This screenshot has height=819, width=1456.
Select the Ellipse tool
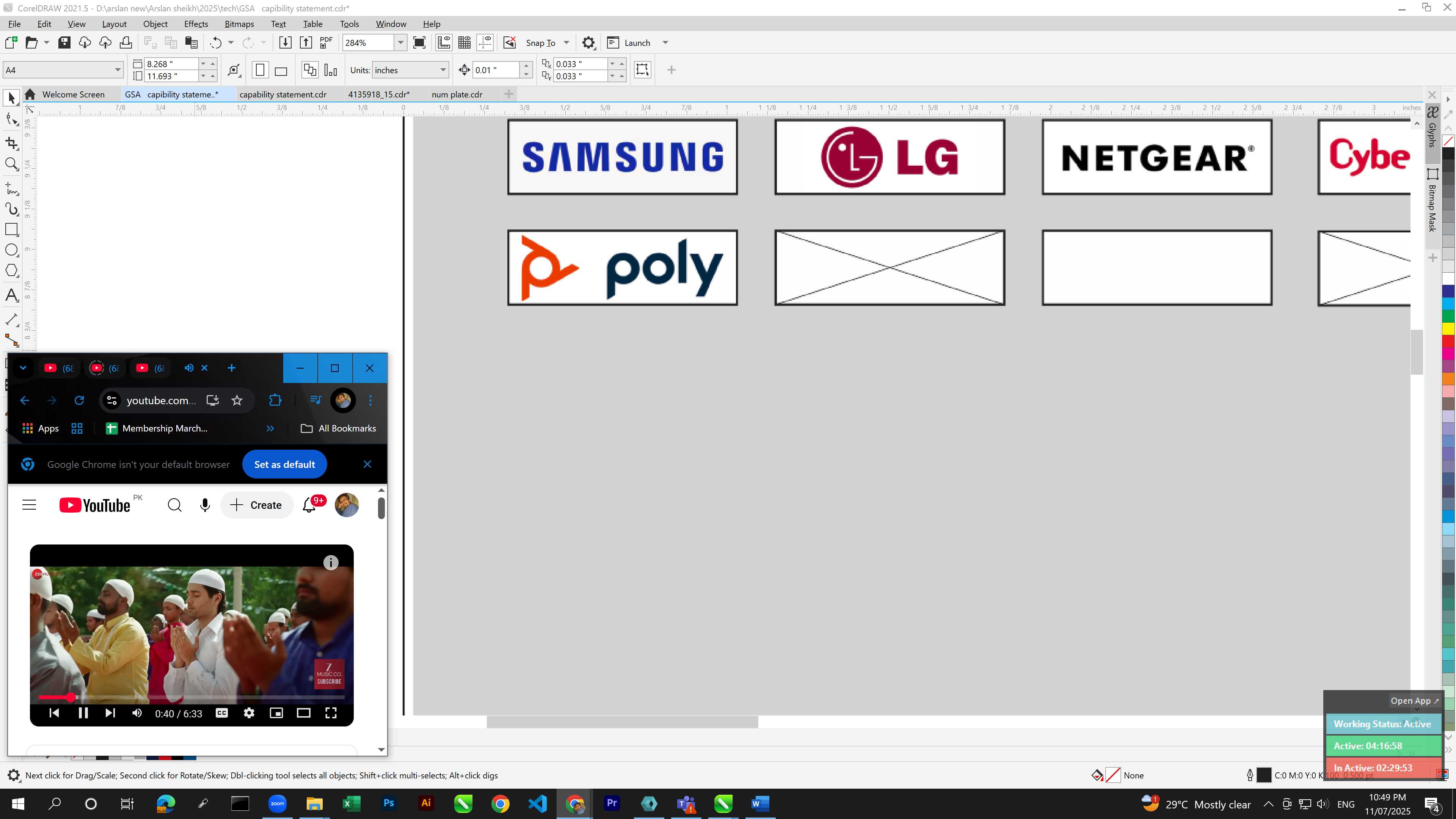pos(11,250)
